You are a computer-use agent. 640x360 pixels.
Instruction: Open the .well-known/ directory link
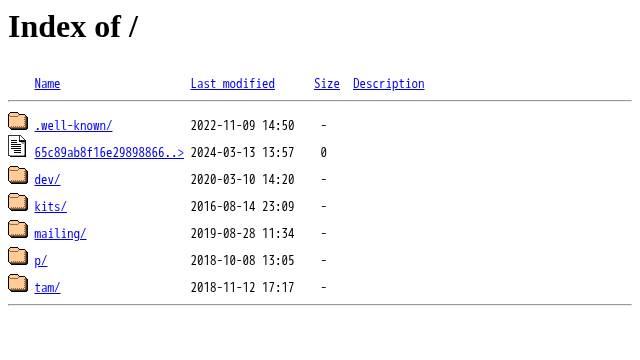click(73, 125)
